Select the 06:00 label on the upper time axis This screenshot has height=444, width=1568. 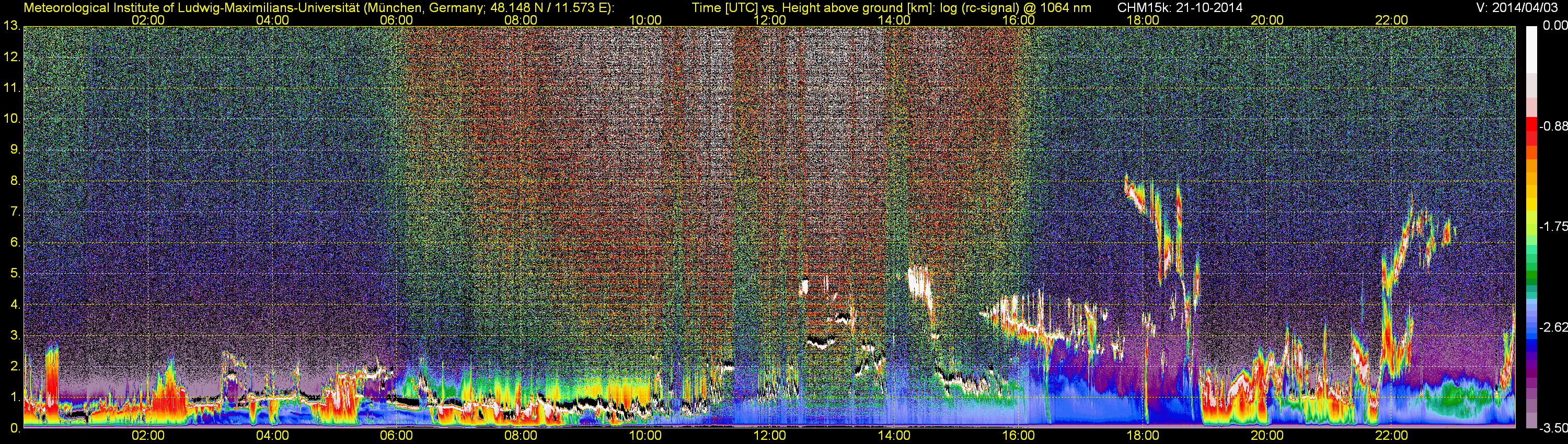(396, 20)
